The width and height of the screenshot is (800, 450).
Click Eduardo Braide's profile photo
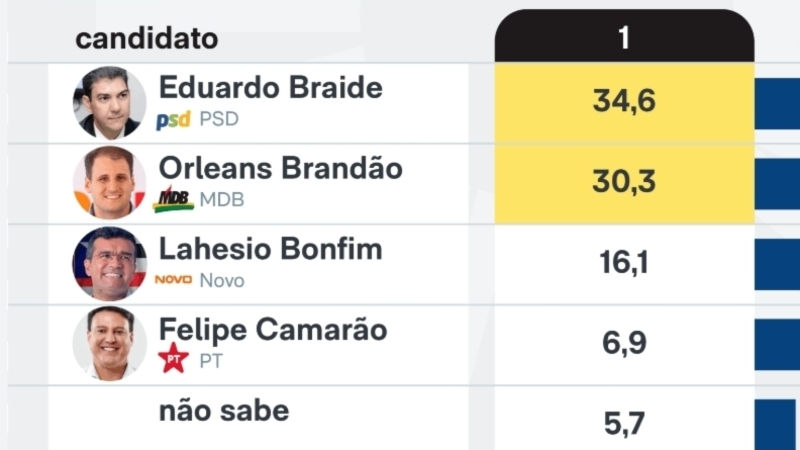tap(110, 103)
